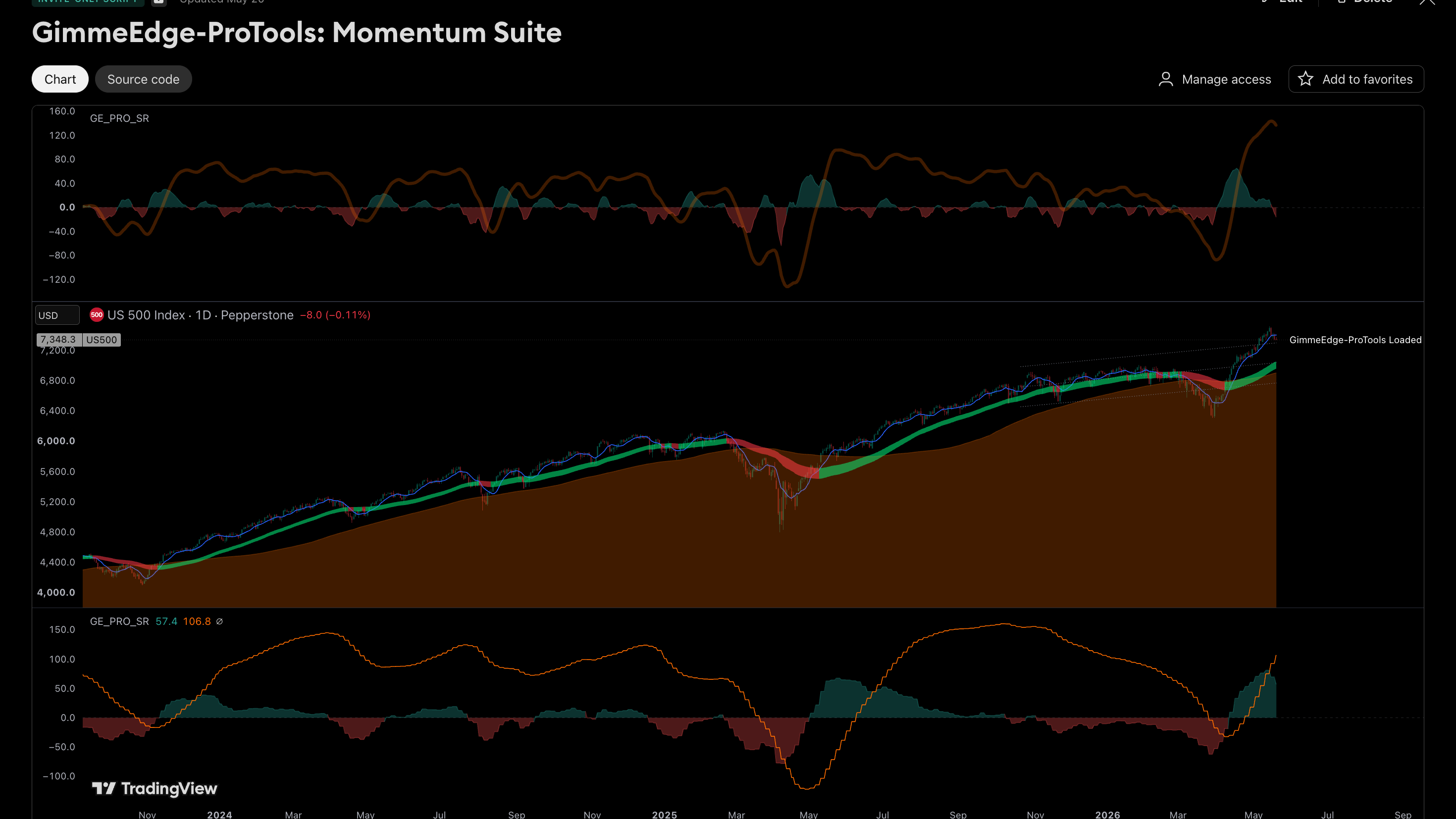
Task: Click the −120.0 label on top pane axis
Action: pyautogui.click(x=59, y=279)
